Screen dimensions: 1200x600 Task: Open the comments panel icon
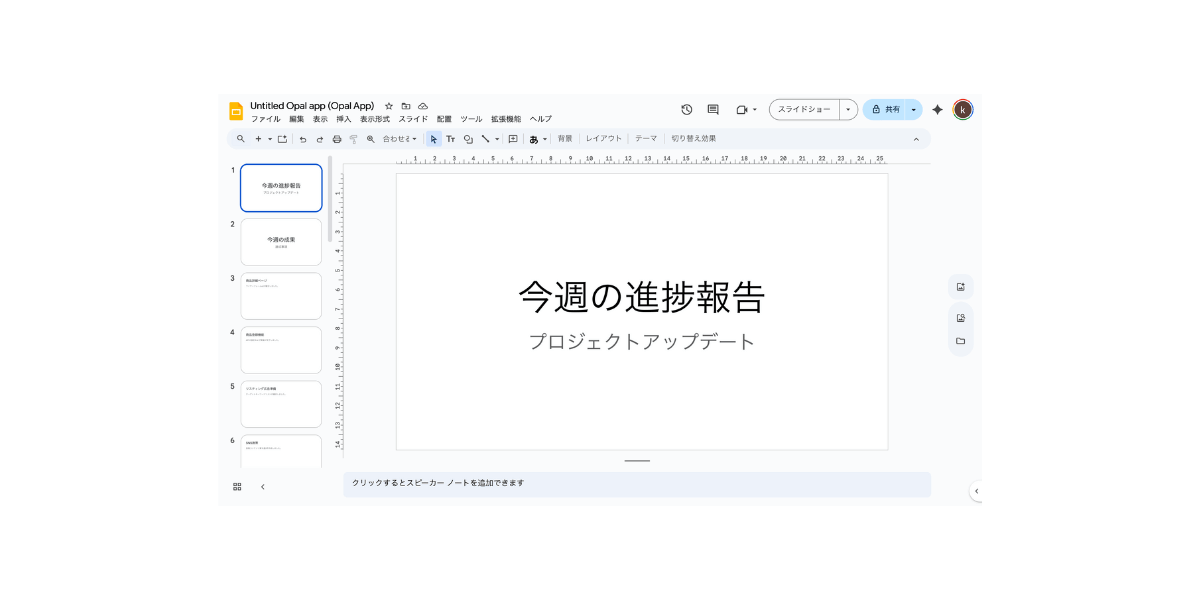713,110
